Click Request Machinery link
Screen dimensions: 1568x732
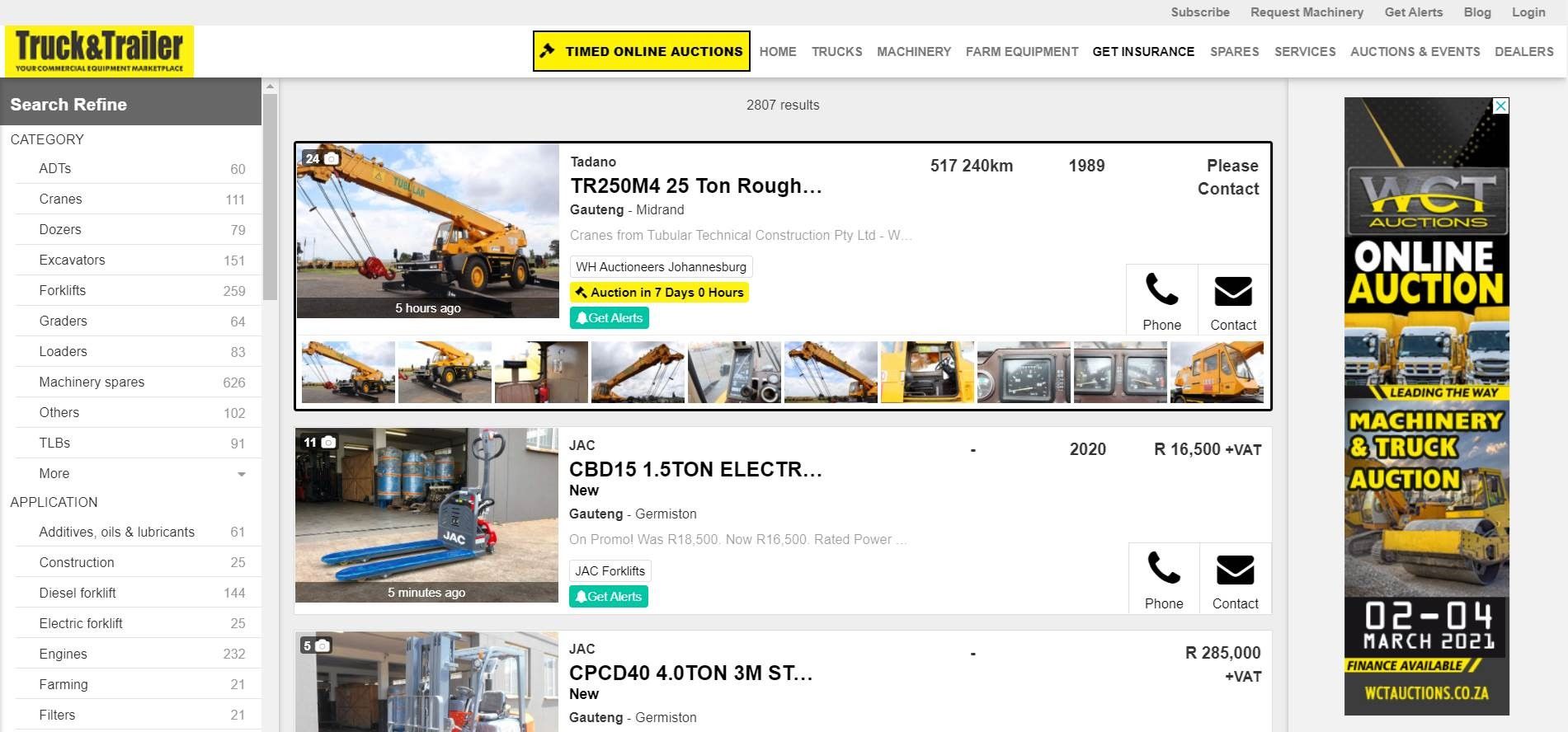1307,12
